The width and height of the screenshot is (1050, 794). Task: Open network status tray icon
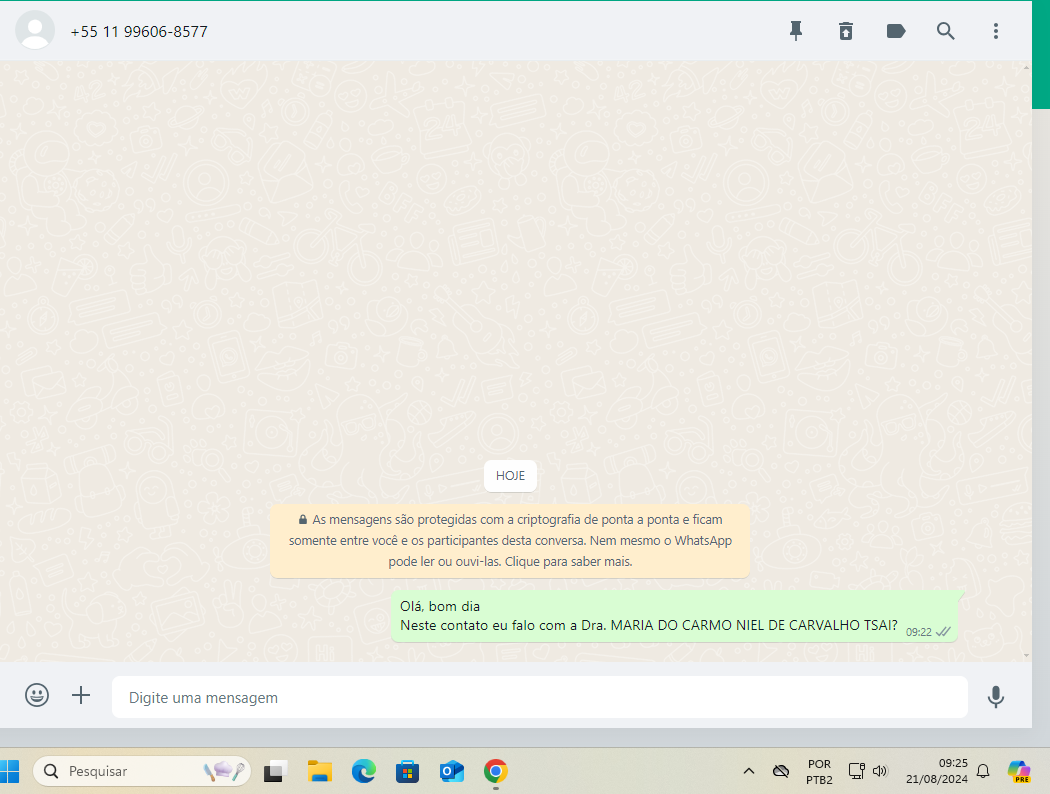856,771
